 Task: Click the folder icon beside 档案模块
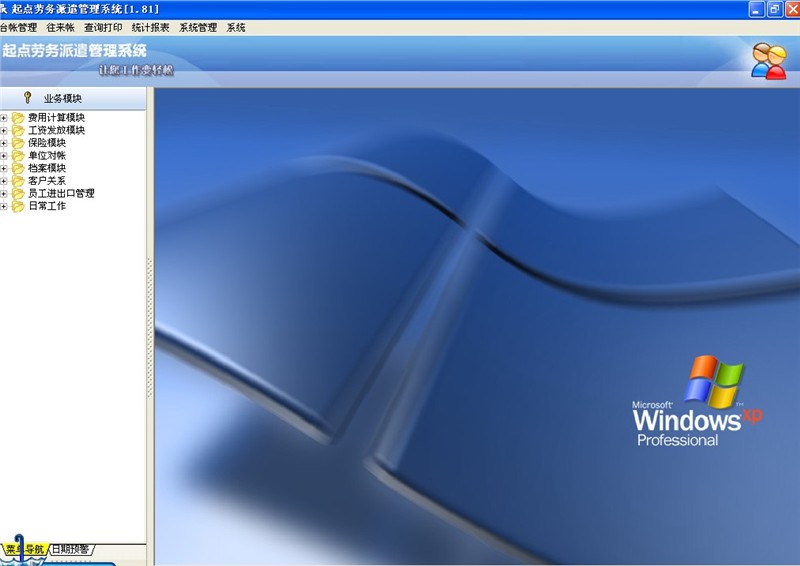[18, 168]
